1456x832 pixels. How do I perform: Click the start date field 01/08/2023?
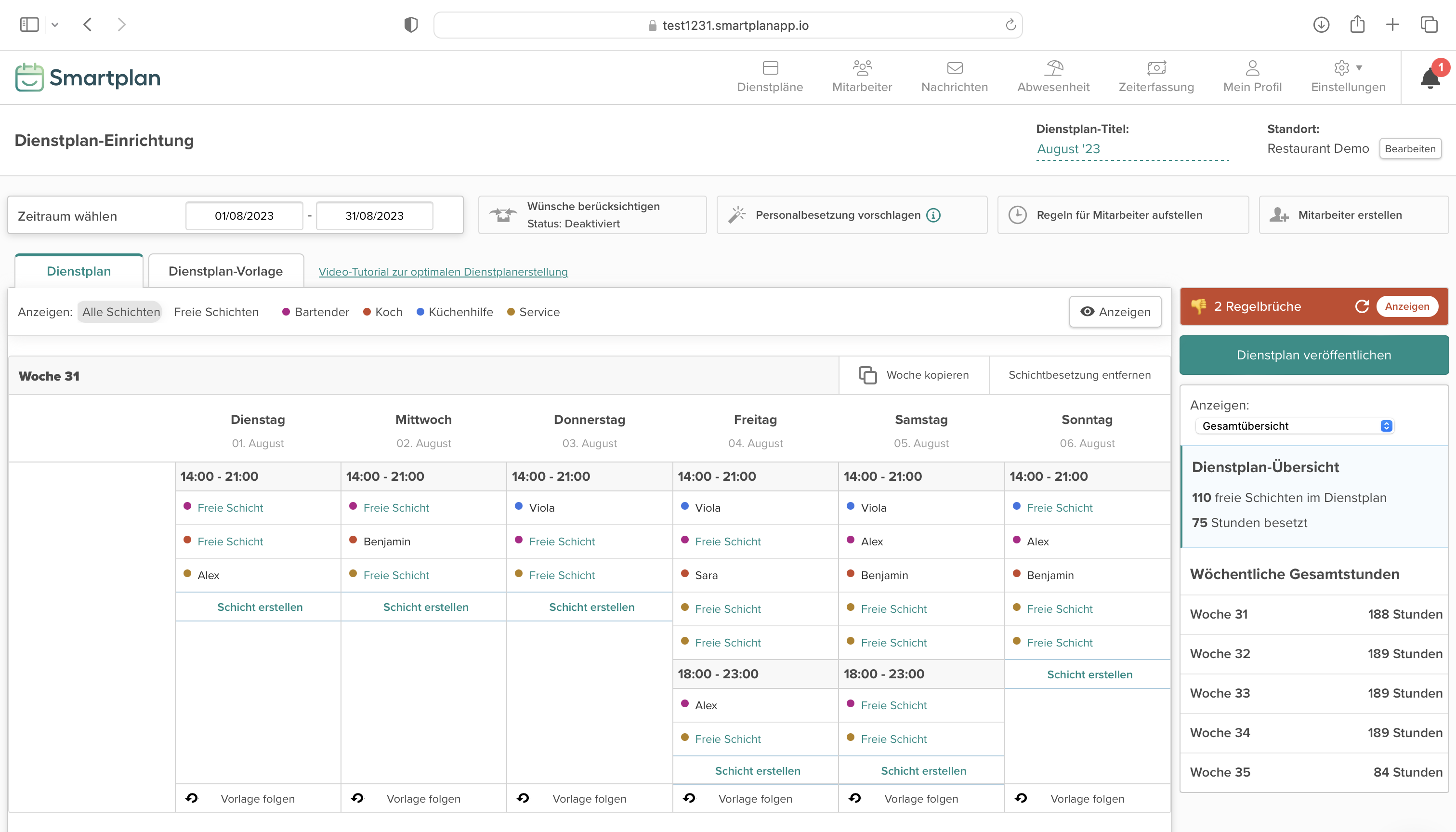(244, 215)
